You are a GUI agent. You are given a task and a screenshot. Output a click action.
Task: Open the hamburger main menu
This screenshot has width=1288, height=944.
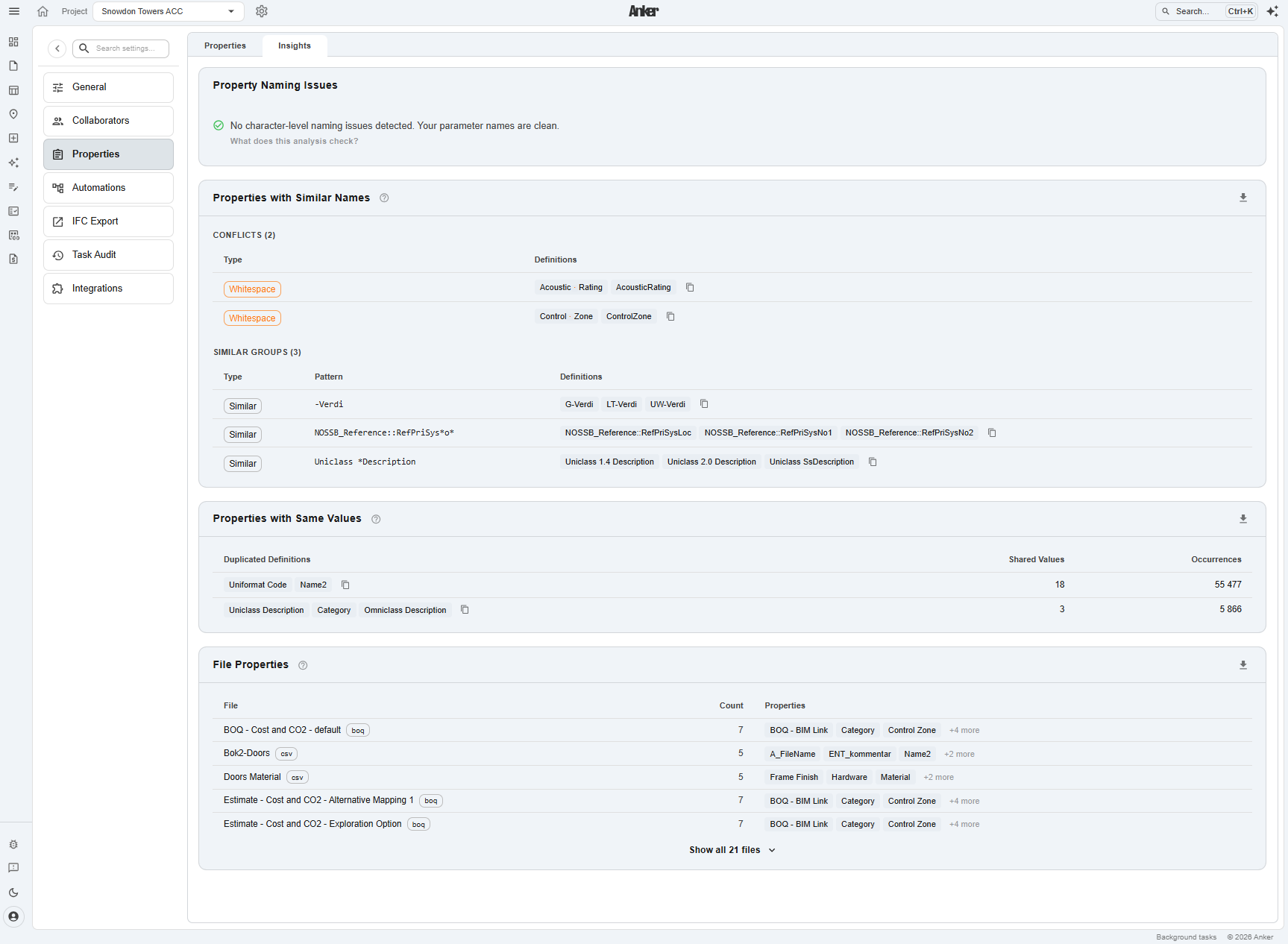(x=14, y=11)
